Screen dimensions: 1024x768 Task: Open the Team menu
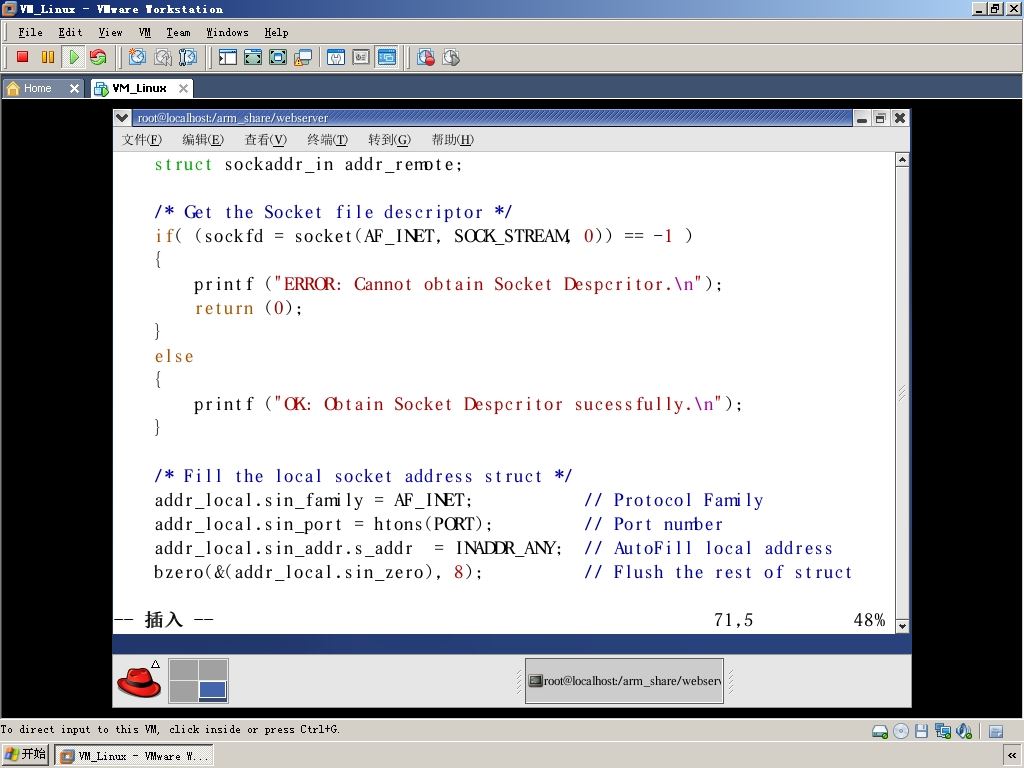[x=178, y=33]
